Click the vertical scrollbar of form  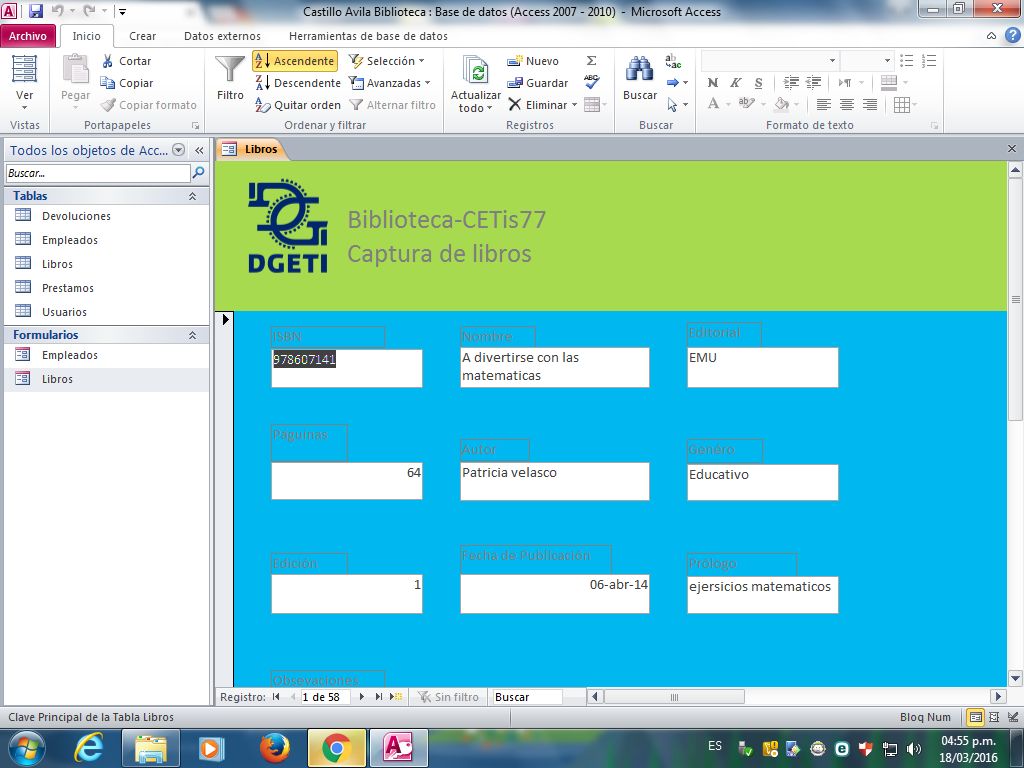(1015, 500)
